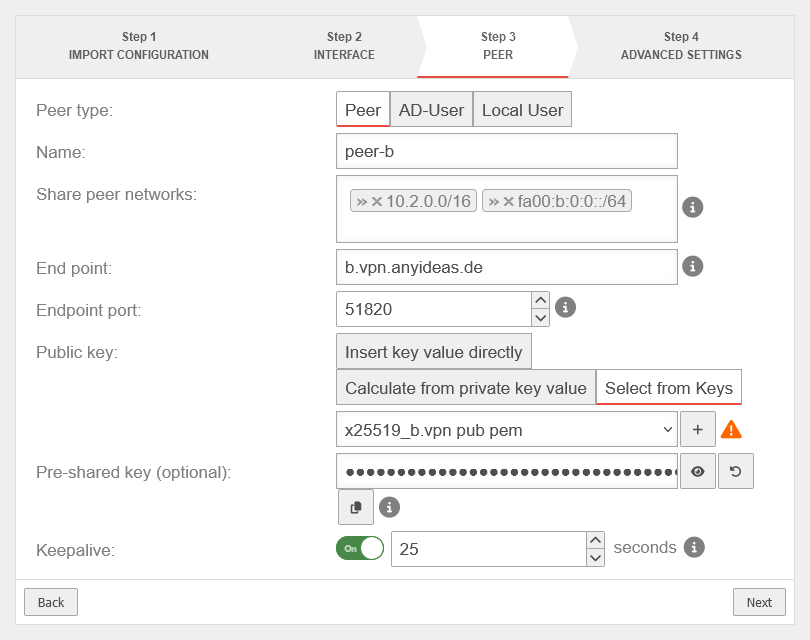Go to Step 4 Advanced Settings

point(680,46)
